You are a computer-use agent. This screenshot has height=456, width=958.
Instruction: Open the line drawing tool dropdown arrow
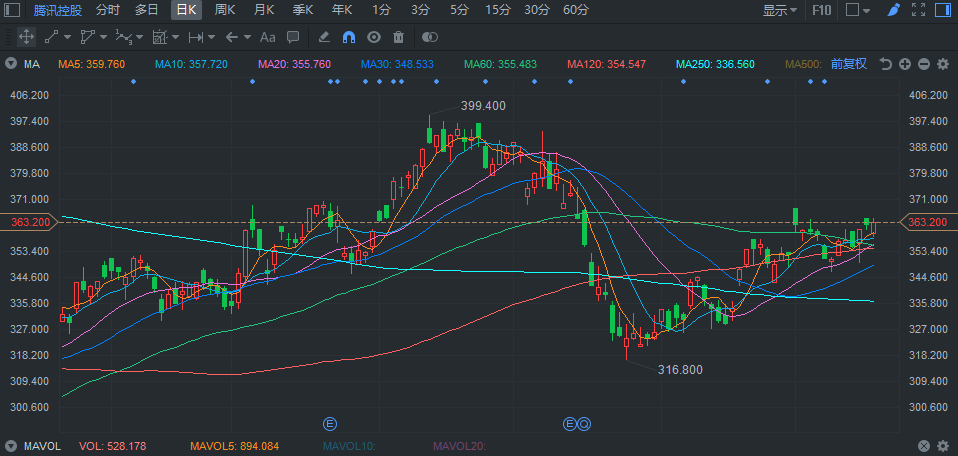(67, 37)
